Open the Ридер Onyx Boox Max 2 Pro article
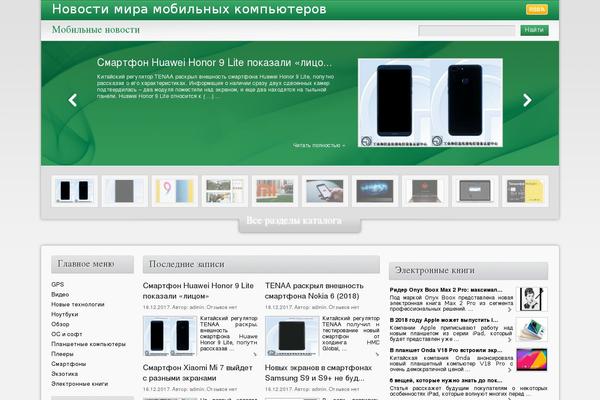 point(446,290)
